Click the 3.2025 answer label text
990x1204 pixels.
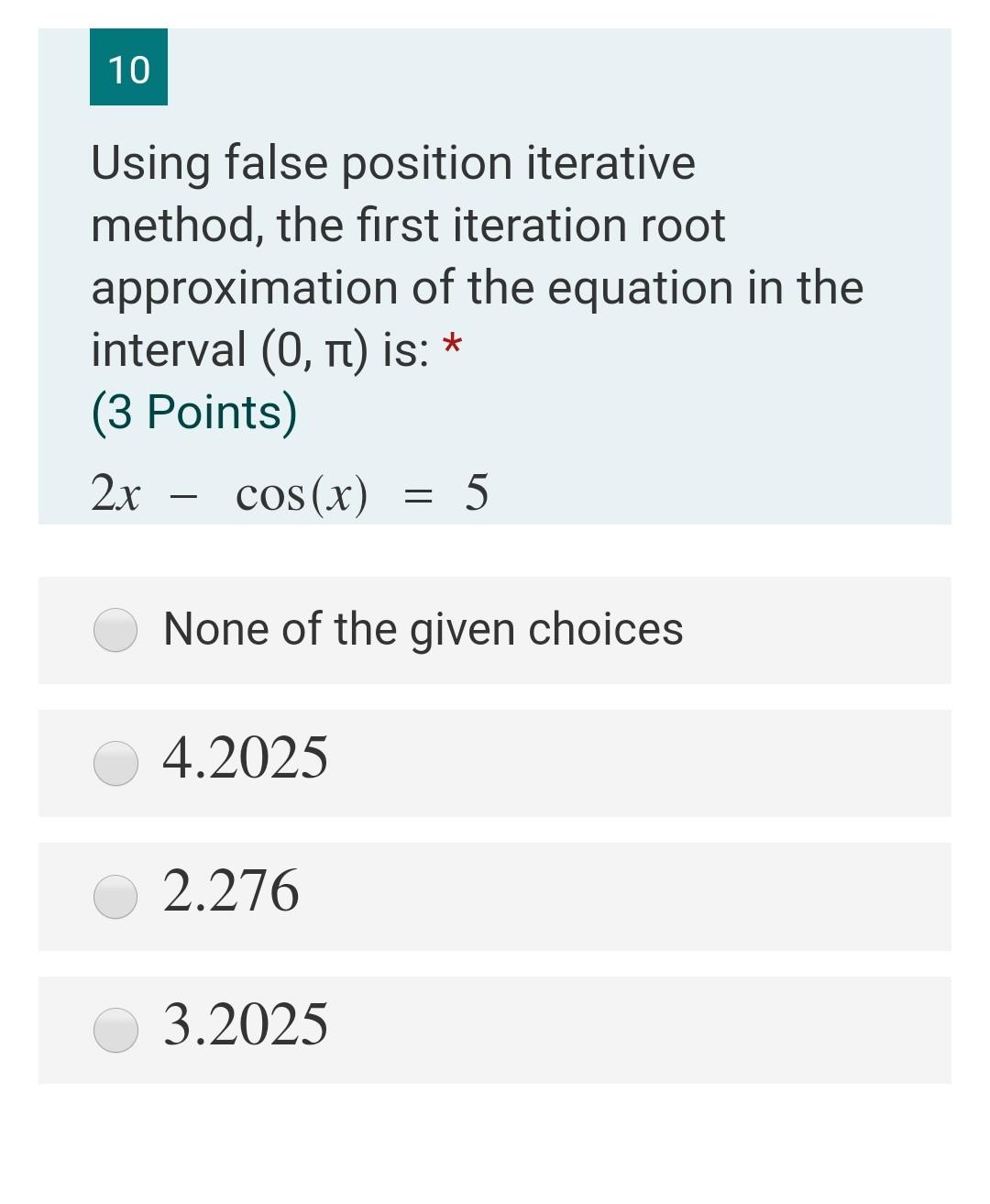pyautogui.click(x=246, y=1024)
